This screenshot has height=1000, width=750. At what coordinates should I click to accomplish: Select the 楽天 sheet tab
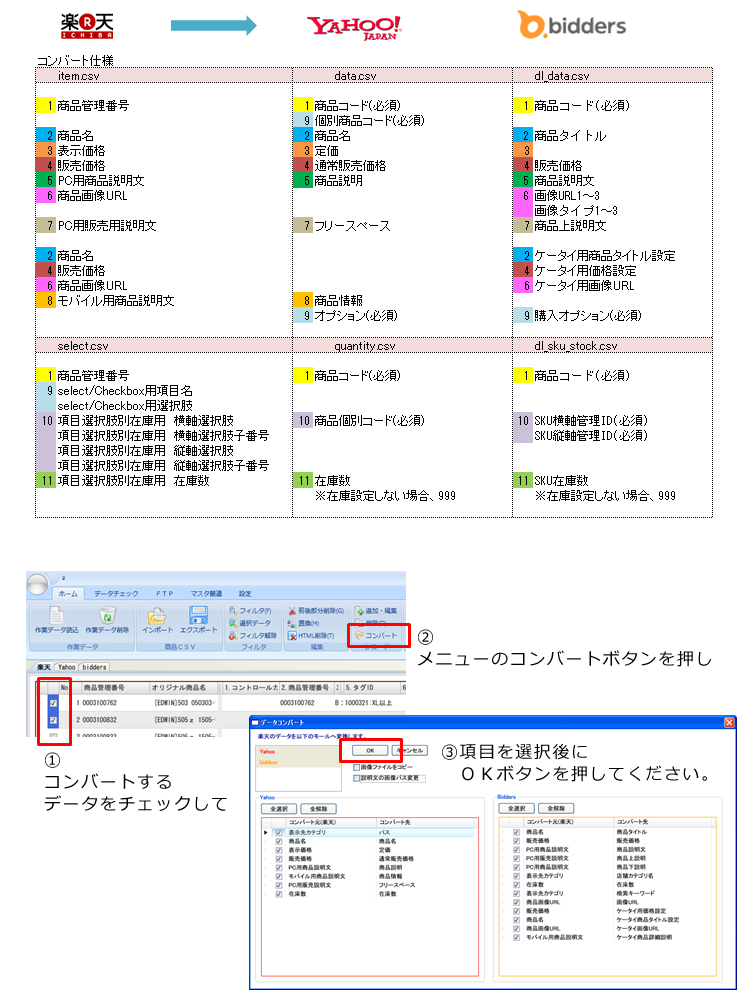pyautogui.click(x=43, y=667)
